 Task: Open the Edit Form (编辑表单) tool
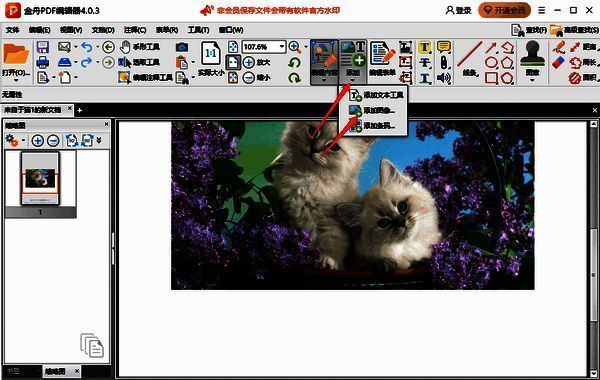coord(382,59)
